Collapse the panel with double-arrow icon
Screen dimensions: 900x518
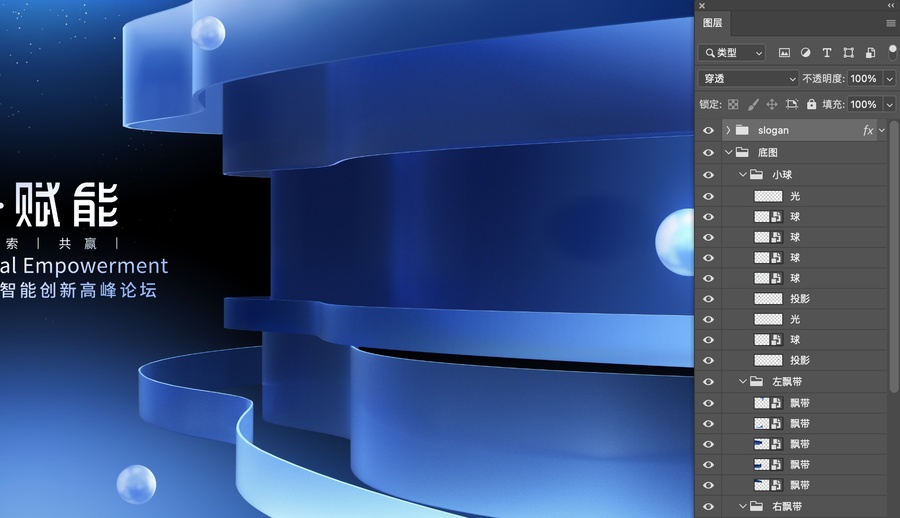[x=891, y=5]
